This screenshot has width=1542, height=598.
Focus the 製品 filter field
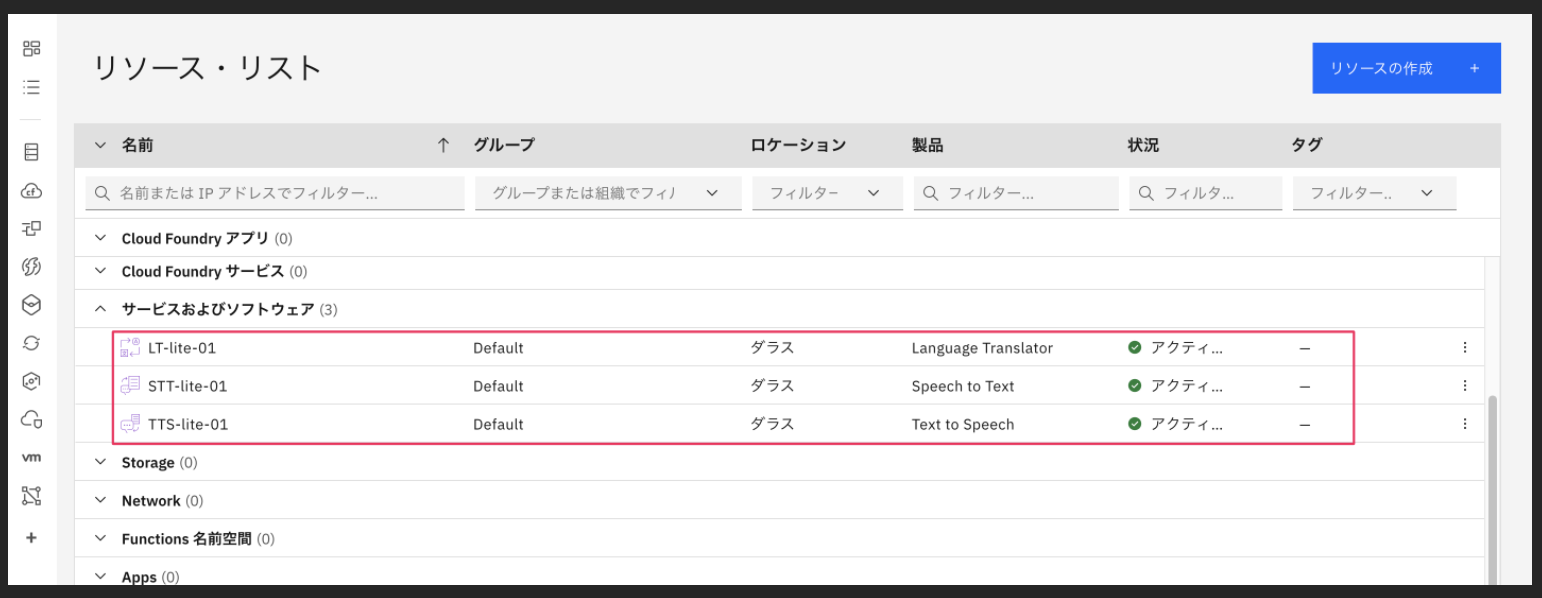tap(1016, 193)
